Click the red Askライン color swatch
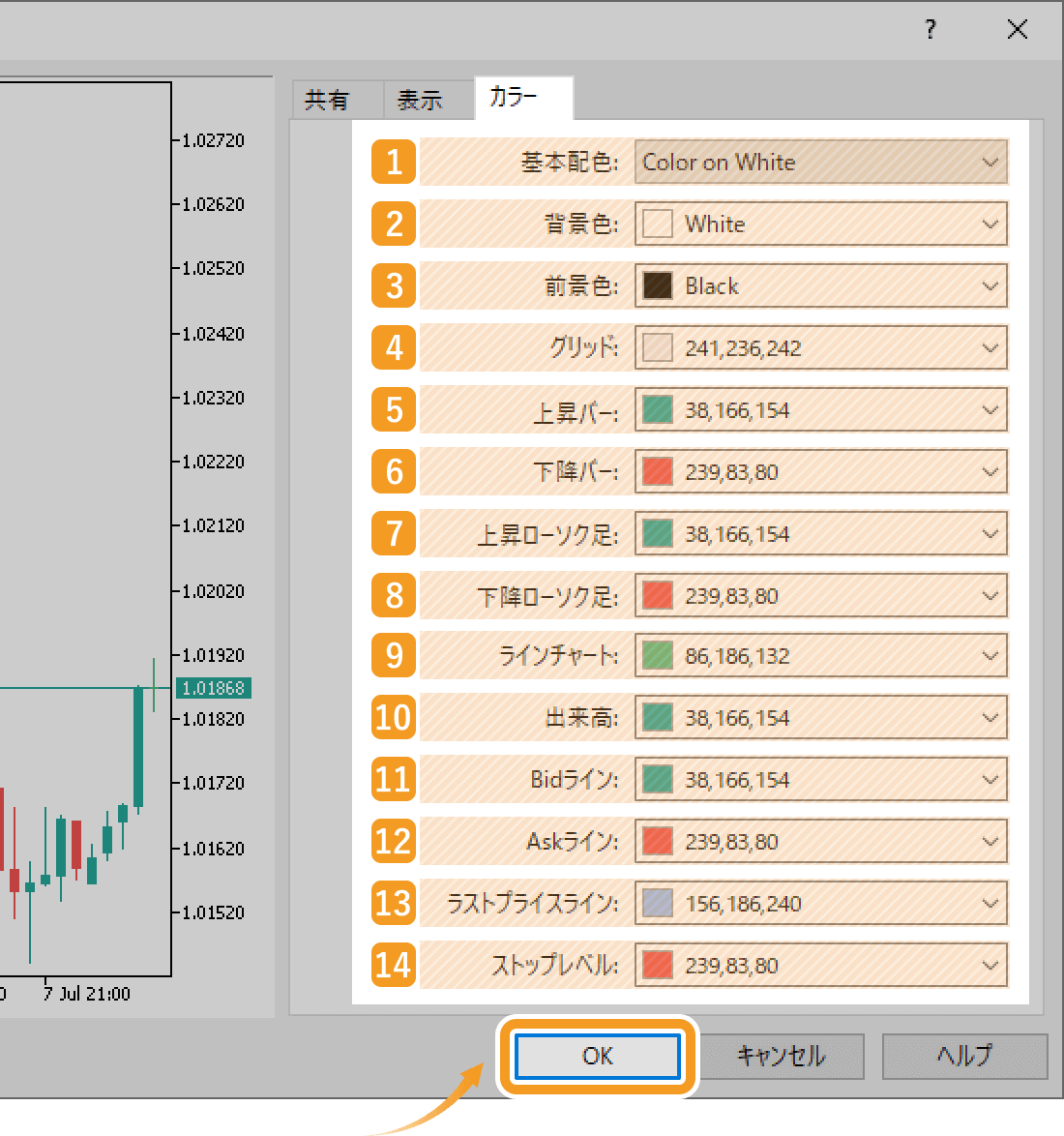The image size is (1064, 1136). click(x=658, y=841)
